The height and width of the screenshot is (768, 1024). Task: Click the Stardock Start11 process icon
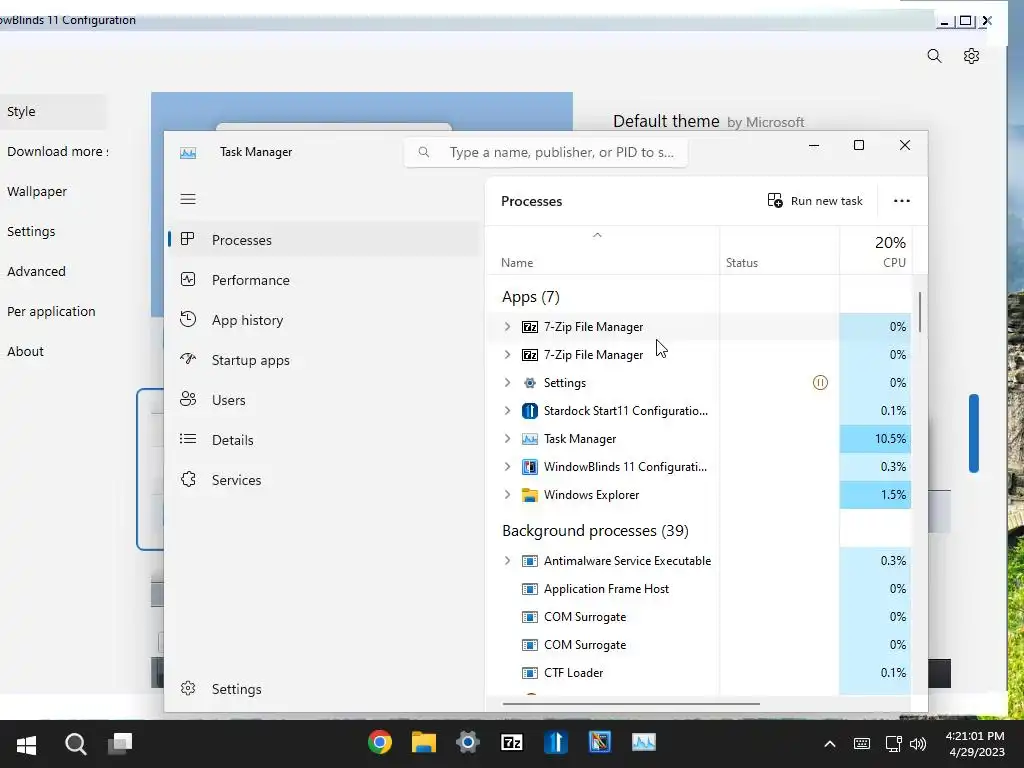point(530,411)
